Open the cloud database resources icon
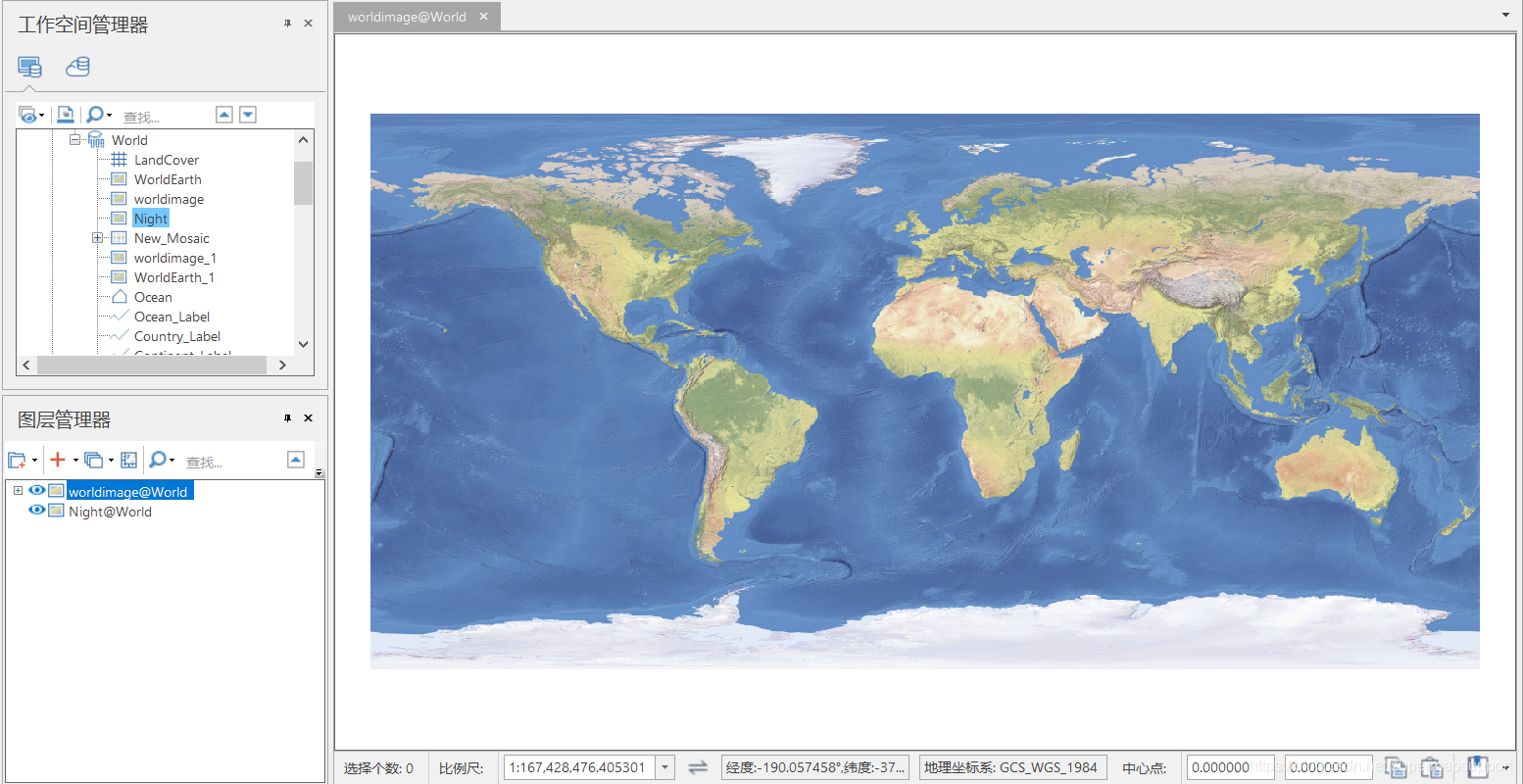Screen dimensions: 1523x784 [77, 67]
